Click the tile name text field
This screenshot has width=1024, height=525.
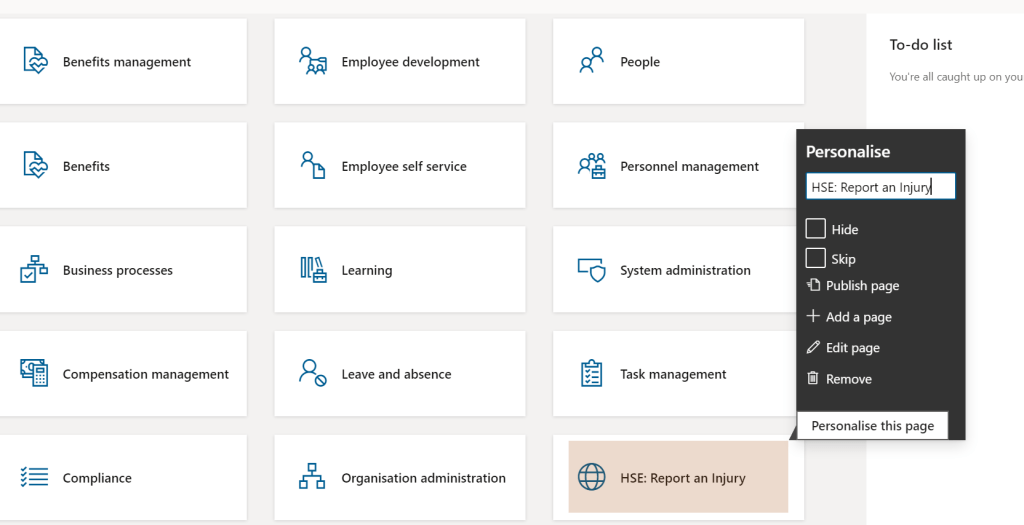click(x=880, y=187)
